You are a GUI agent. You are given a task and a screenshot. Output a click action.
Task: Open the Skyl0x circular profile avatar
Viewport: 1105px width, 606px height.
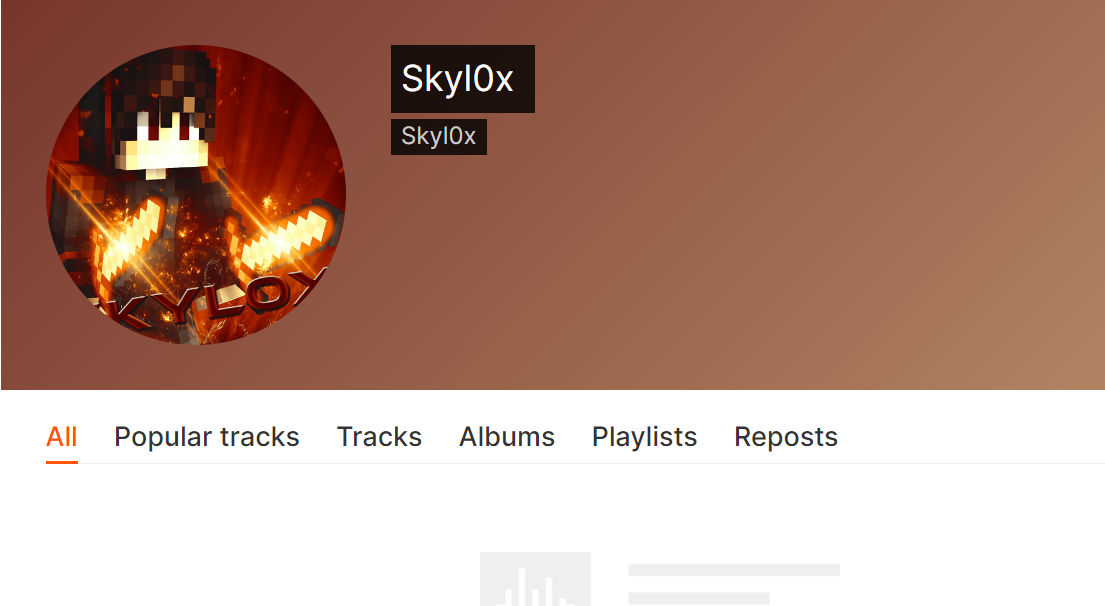[196, 195]
